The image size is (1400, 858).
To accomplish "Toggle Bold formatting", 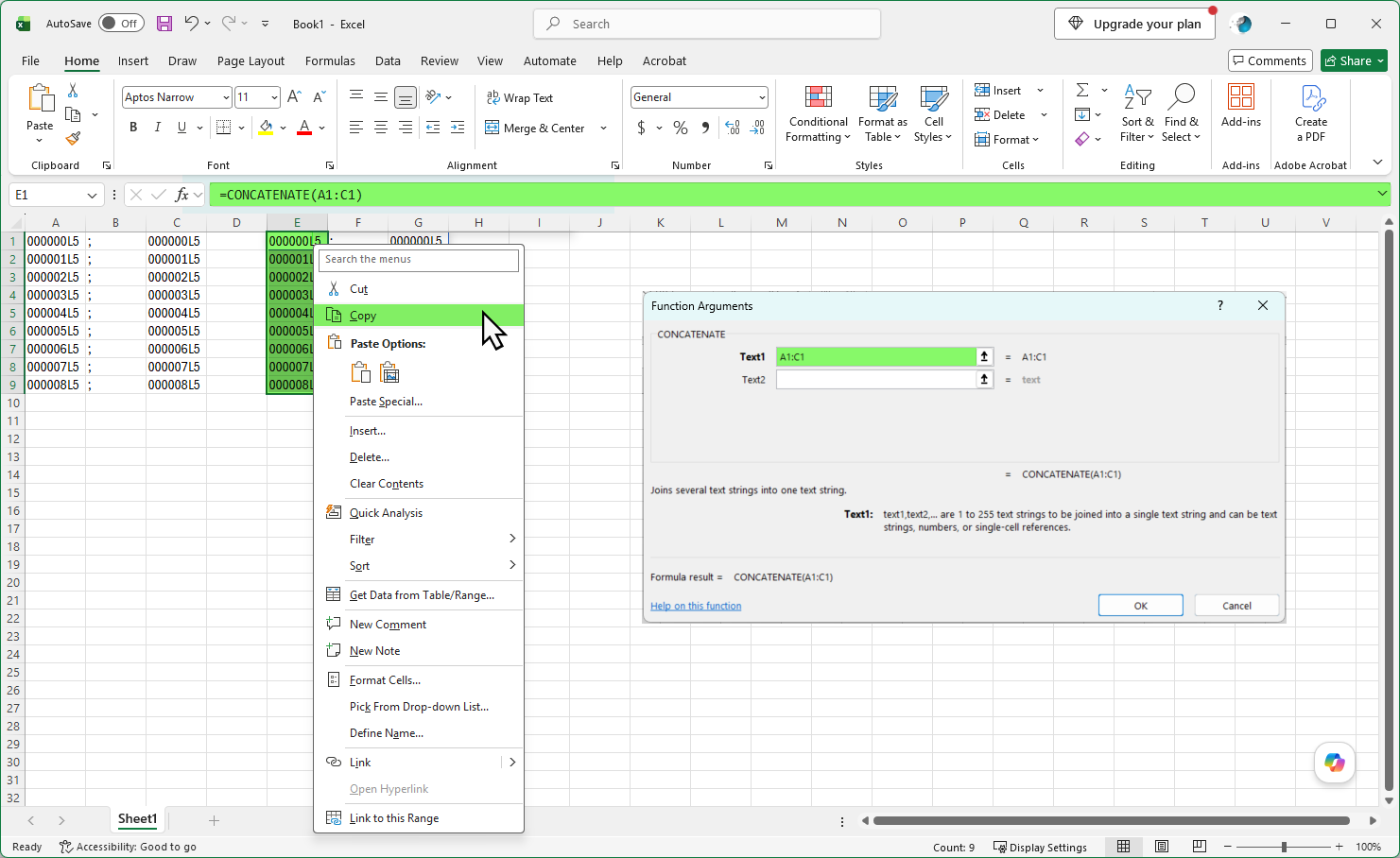I will pyautogui.click(x=133, y=128).
